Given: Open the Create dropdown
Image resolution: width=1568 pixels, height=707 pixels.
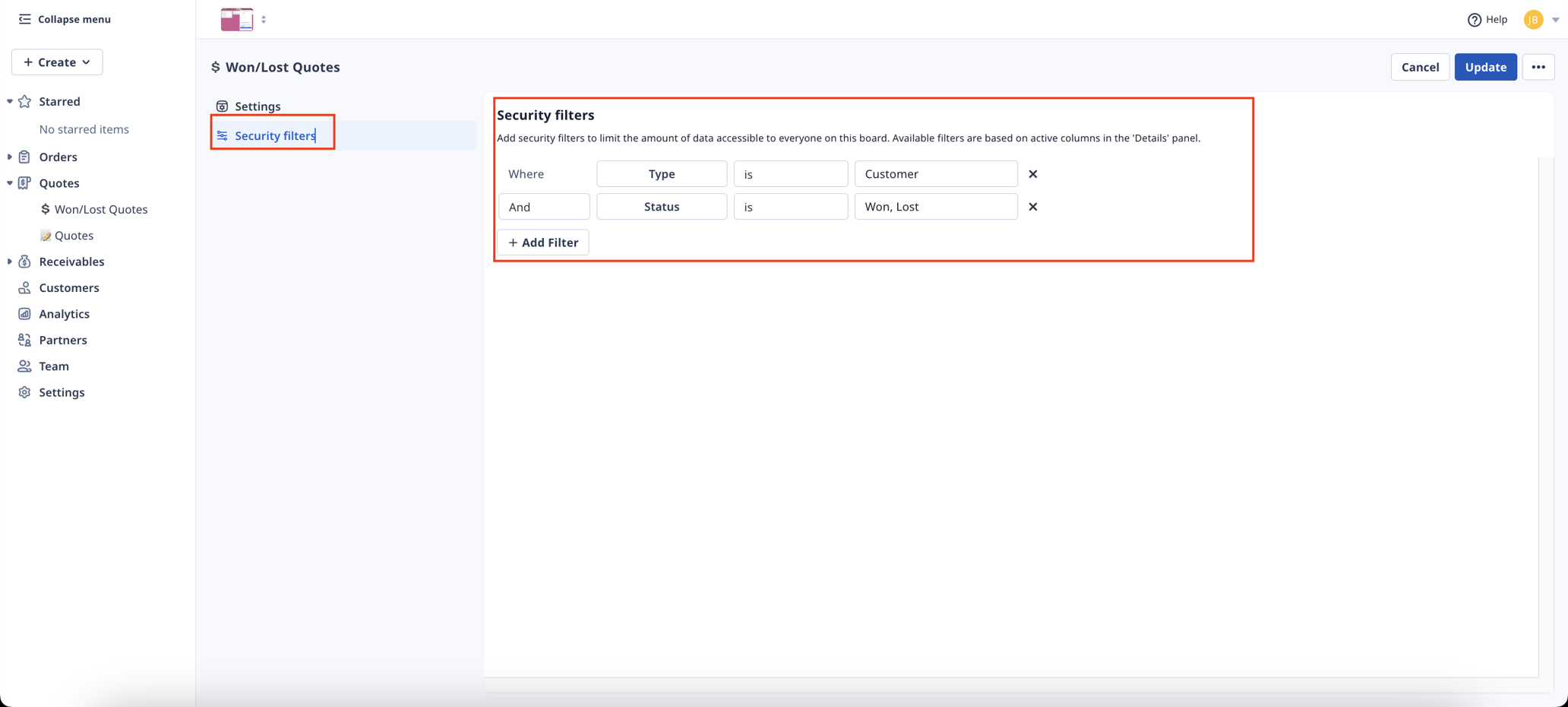Looking at the screenshot, I should (x=57, y=62).
